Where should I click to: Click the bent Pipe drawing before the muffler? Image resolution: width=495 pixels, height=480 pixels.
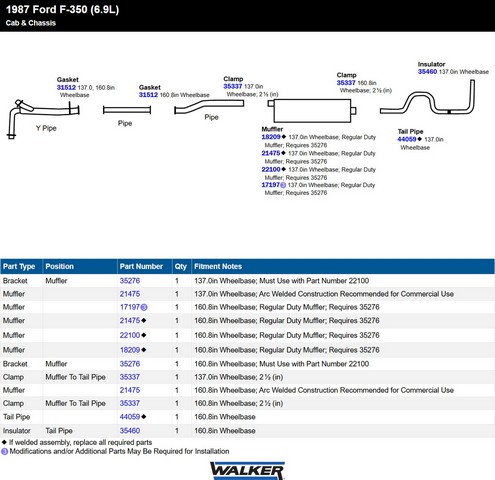pyautogui.click(x=209, y=107)
